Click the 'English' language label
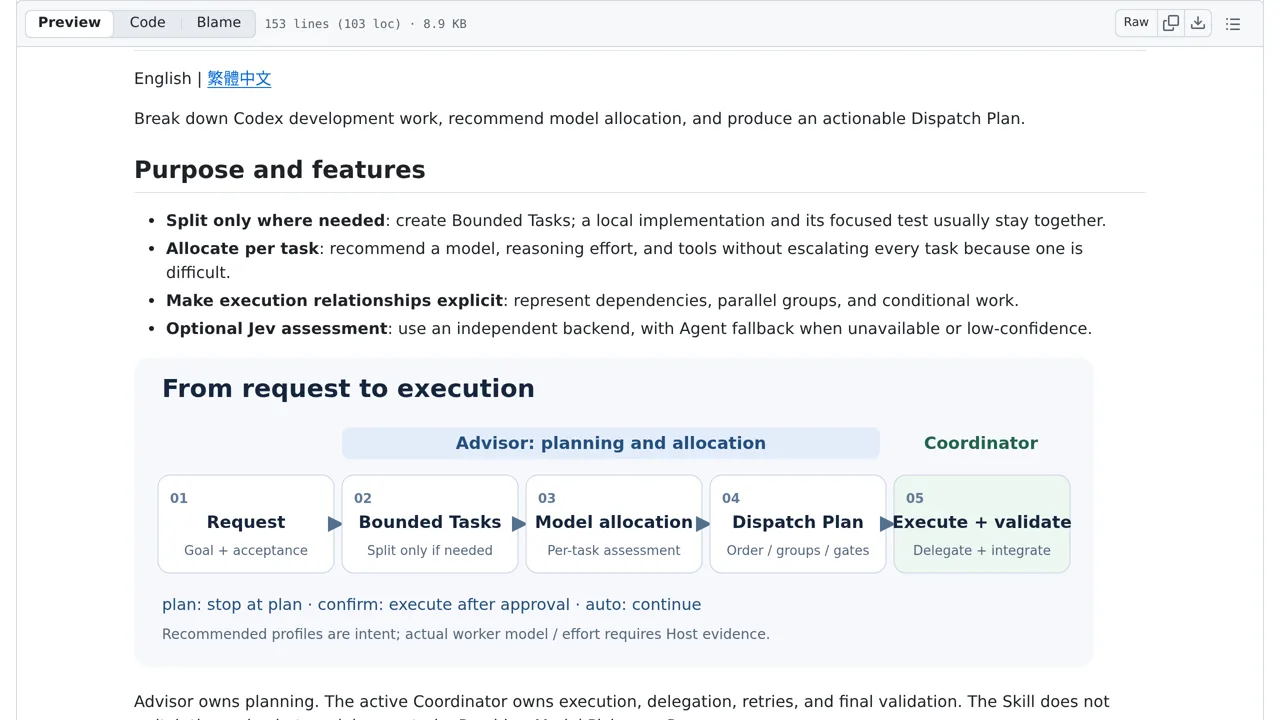The image size is (1280, 720). [163, 79]
